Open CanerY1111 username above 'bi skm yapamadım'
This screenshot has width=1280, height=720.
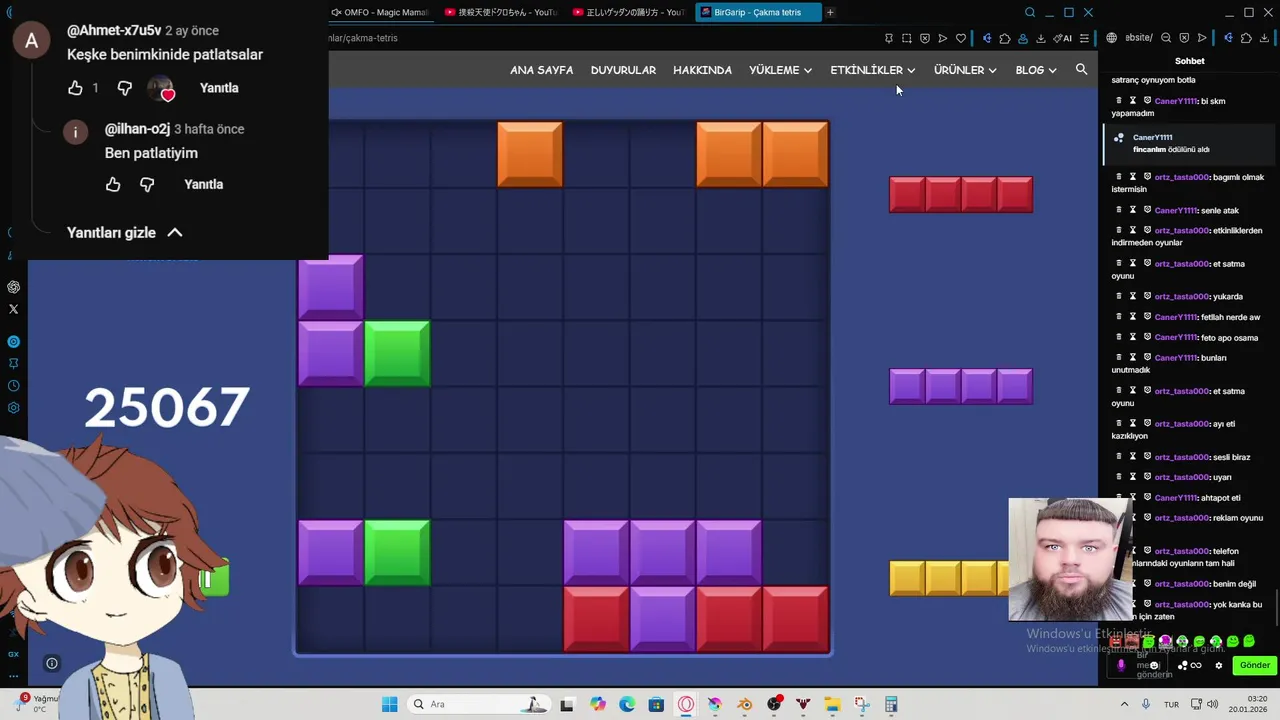(x=1176, y=101)
